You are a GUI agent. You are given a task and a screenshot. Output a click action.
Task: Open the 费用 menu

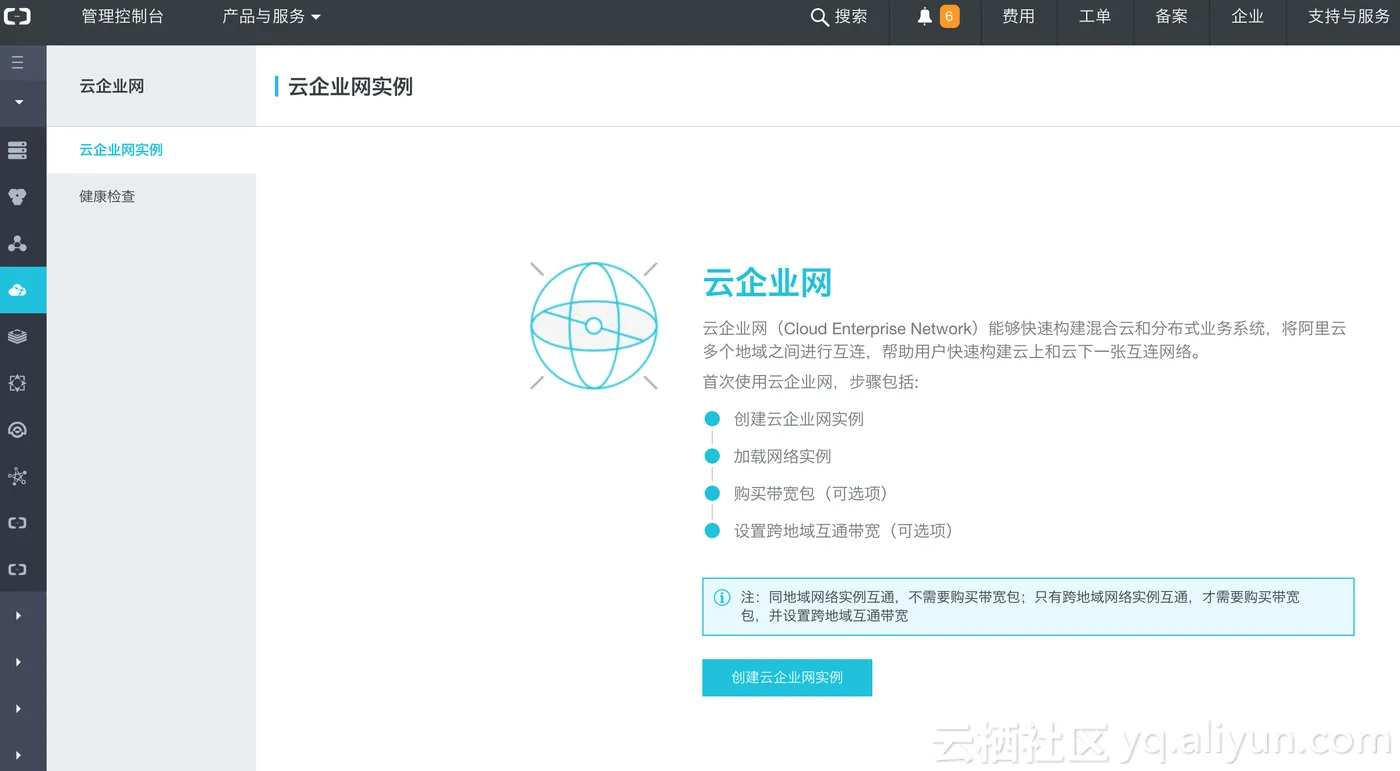(1018, 17)
